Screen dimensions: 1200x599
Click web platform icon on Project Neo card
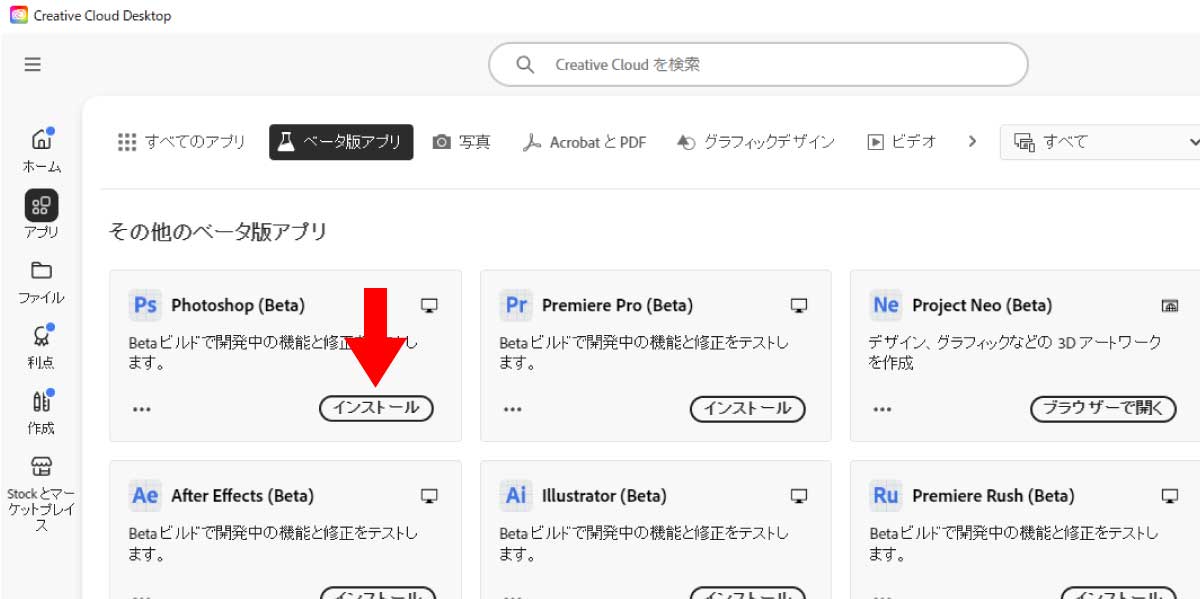click(1170, 305)
